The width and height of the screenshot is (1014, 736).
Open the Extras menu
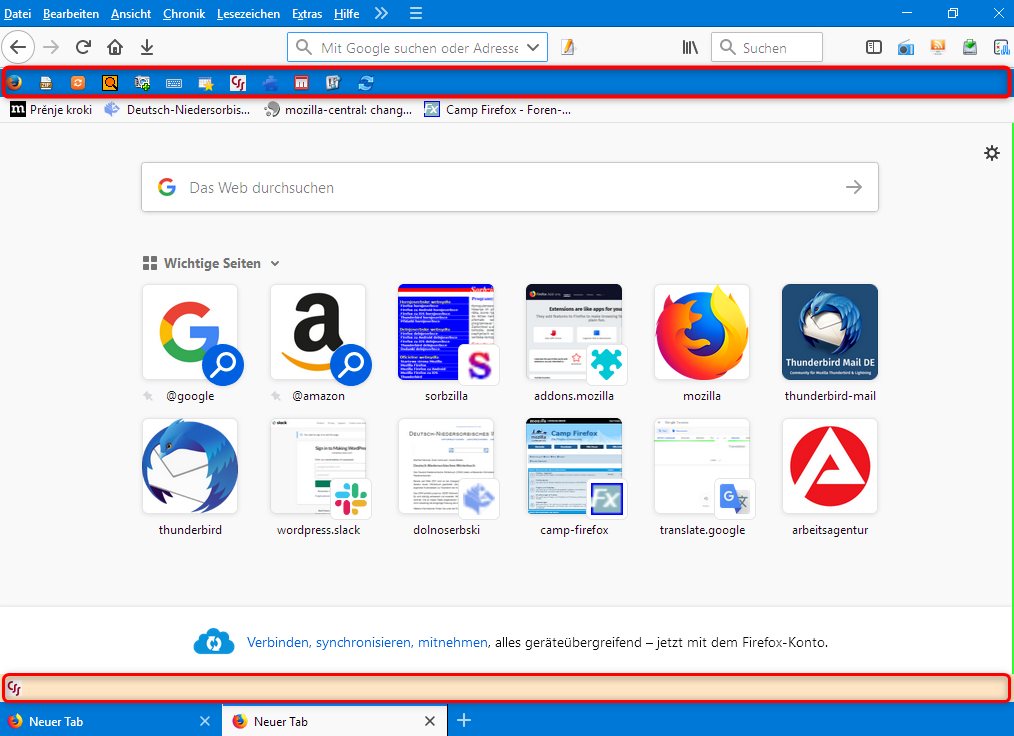click(x=307, y=14)
